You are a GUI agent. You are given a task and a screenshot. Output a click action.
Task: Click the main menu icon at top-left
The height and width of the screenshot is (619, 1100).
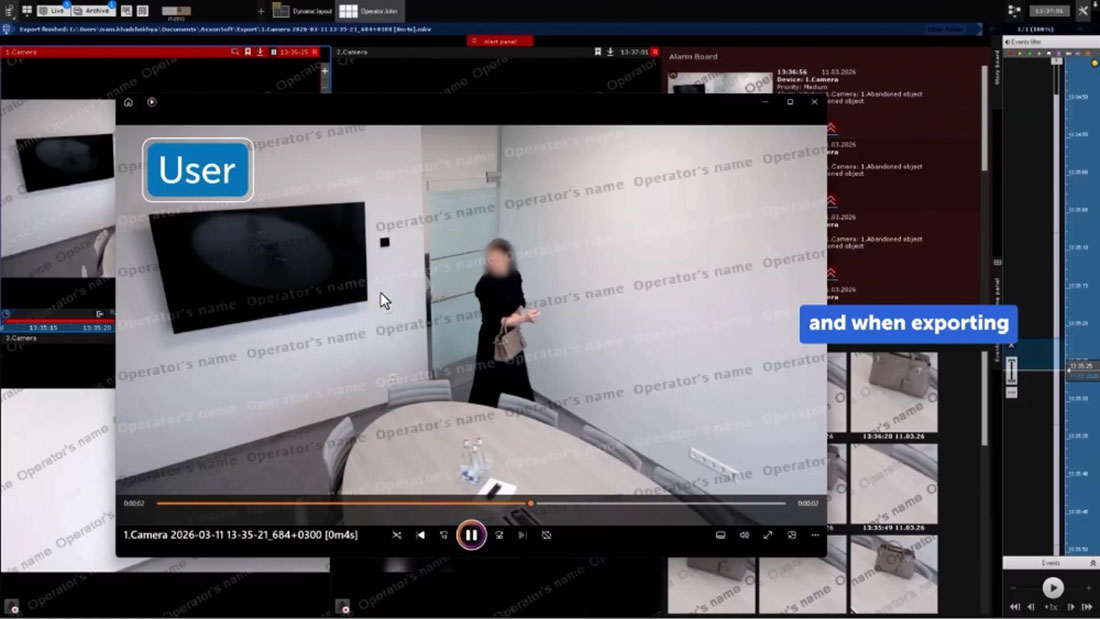pos(9,11)
